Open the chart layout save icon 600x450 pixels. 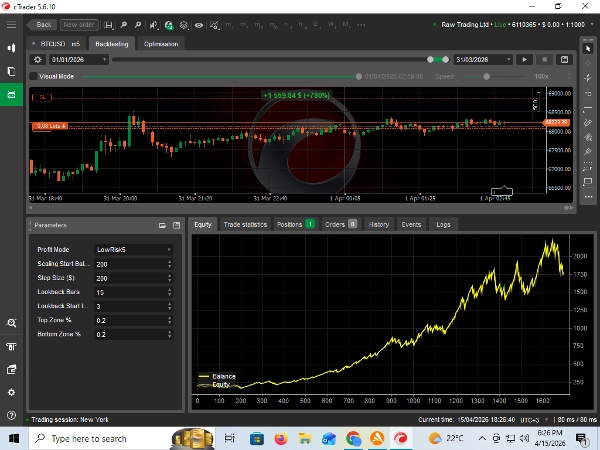(108, 25)
